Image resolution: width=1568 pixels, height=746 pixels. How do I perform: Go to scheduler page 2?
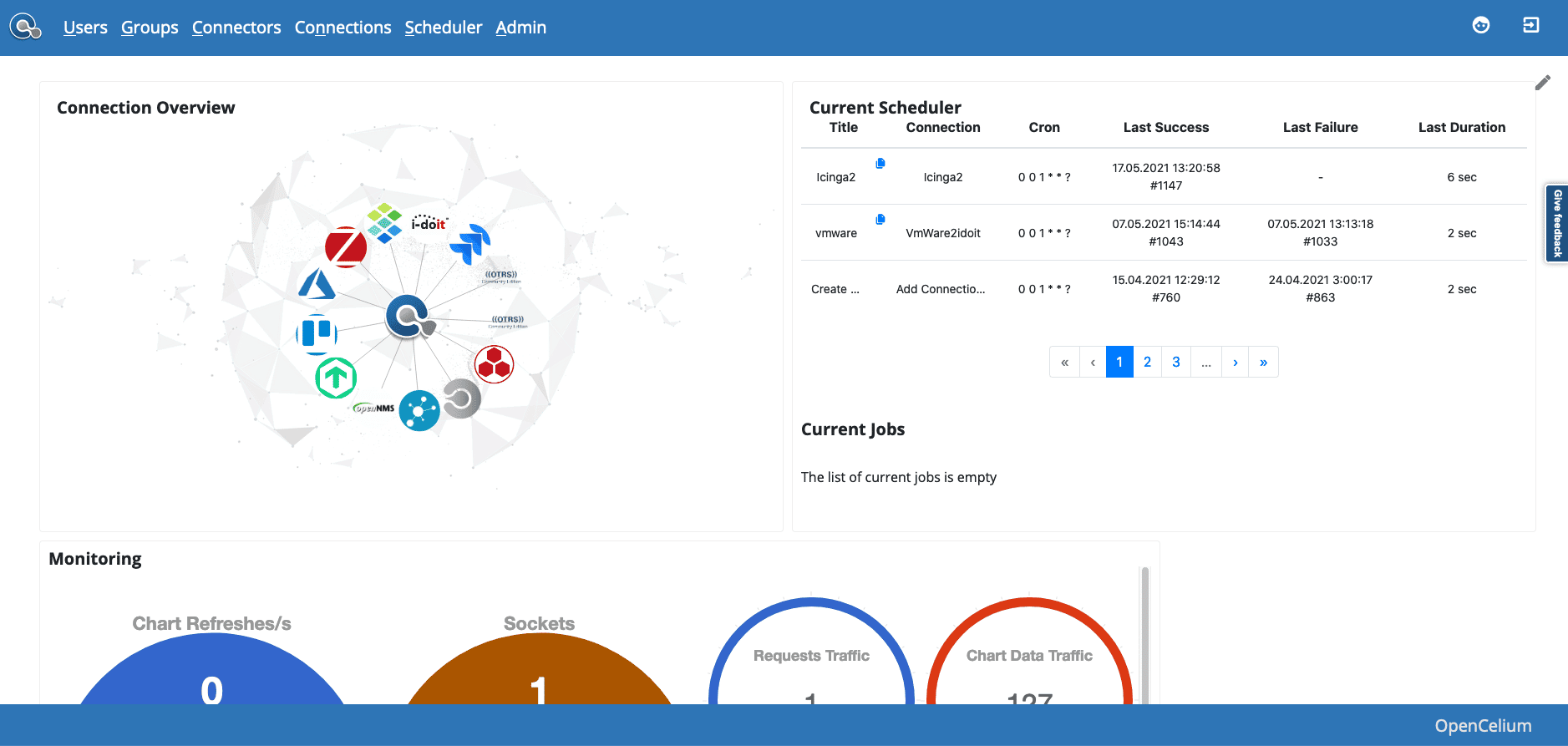(1147, 362)
